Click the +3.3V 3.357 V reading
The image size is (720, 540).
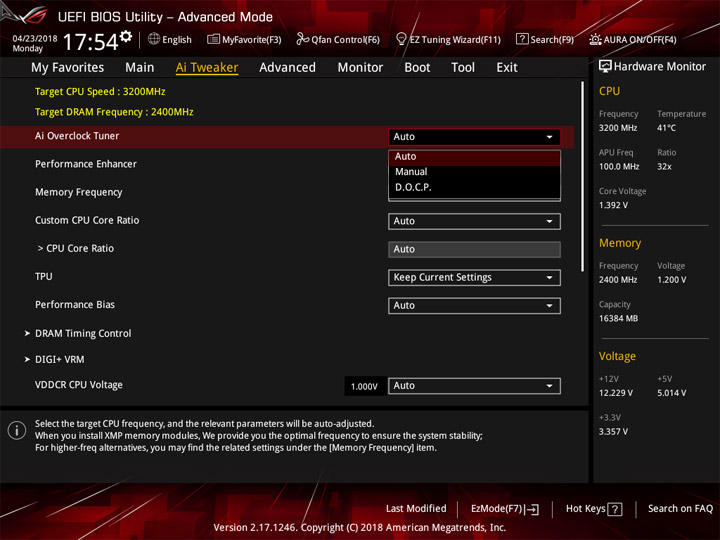coord(613,432)
